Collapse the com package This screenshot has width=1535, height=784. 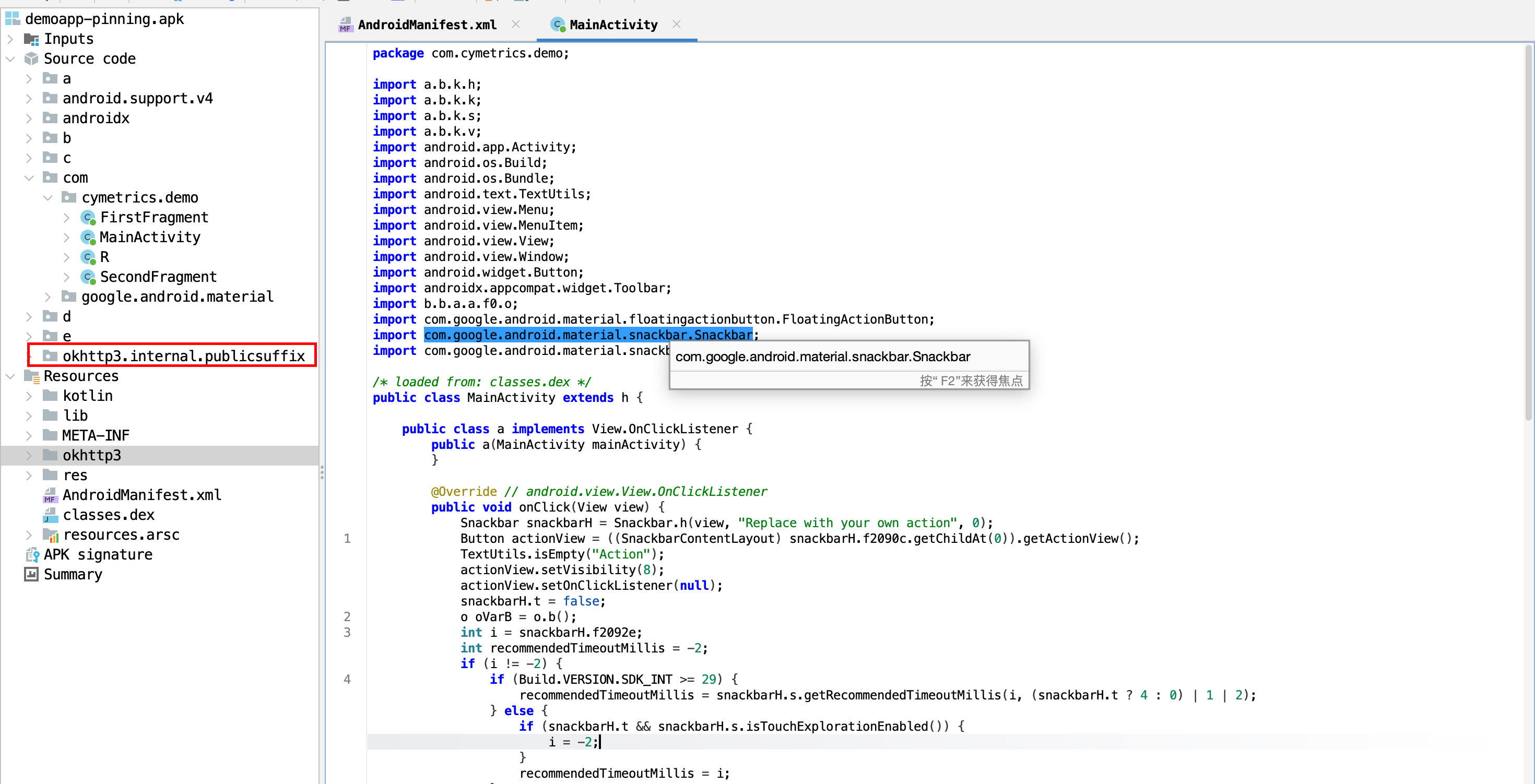tap(29, 177)
